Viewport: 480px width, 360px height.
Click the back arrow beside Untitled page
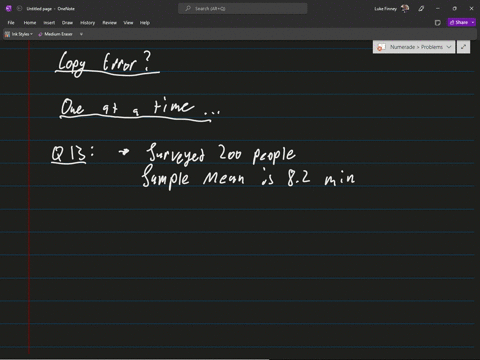(x=19, y=9)
